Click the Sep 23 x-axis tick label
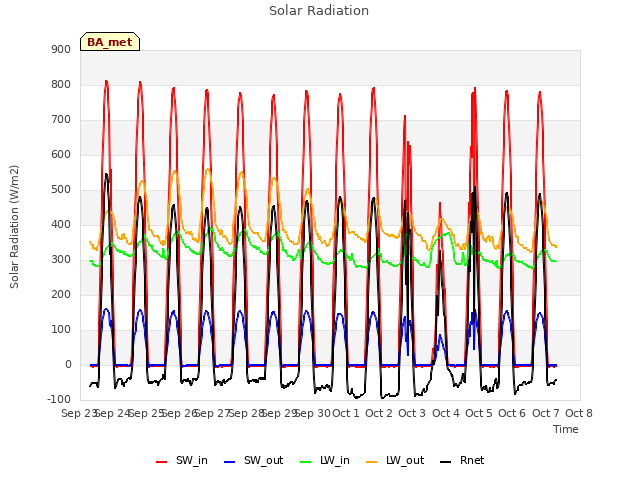 point(79,413)
